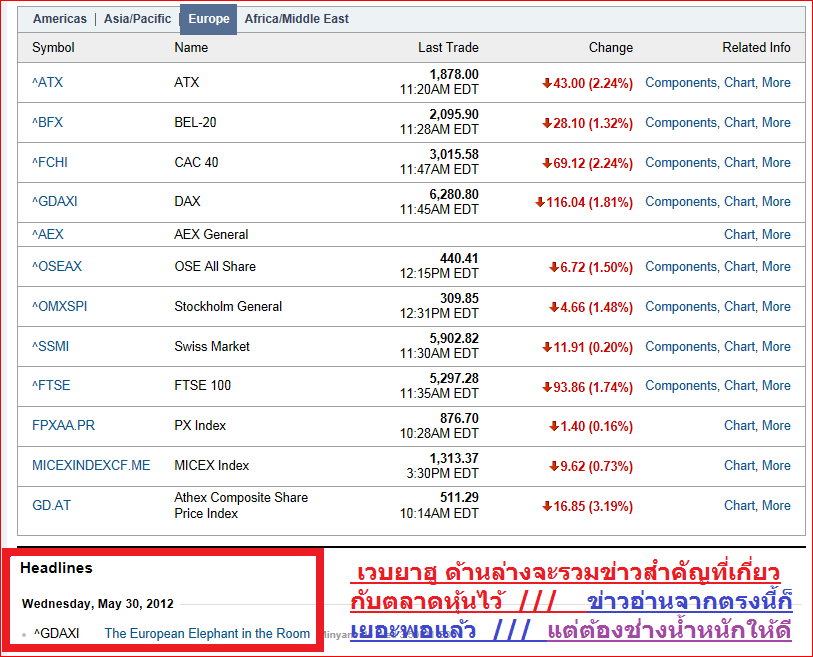The width and height of the screenshot is (813, 657).
Task: View Components for DAX
Action: tap(681, 201)
